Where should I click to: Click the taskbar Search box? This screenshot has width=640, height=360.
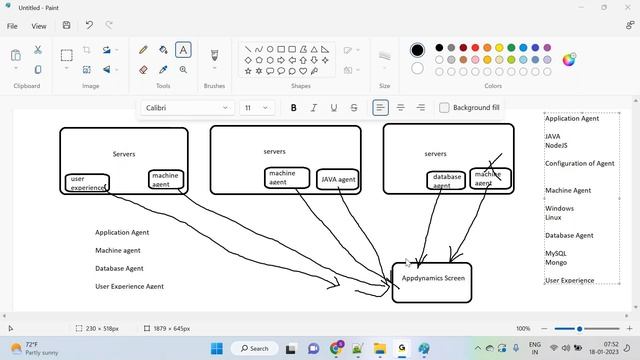255,349
